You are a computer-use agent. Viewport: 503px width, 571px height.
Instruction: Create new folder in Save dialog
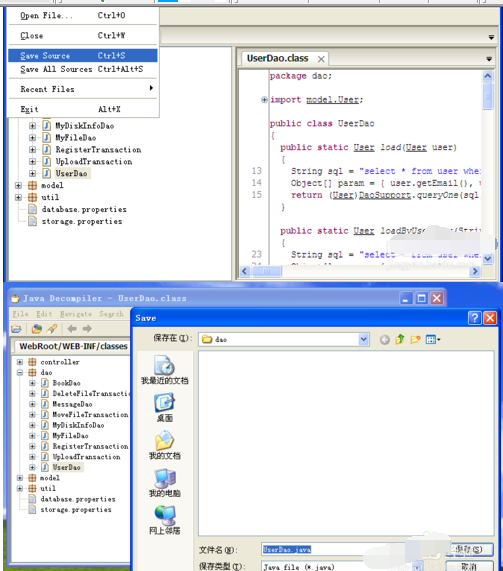[415, 339]
